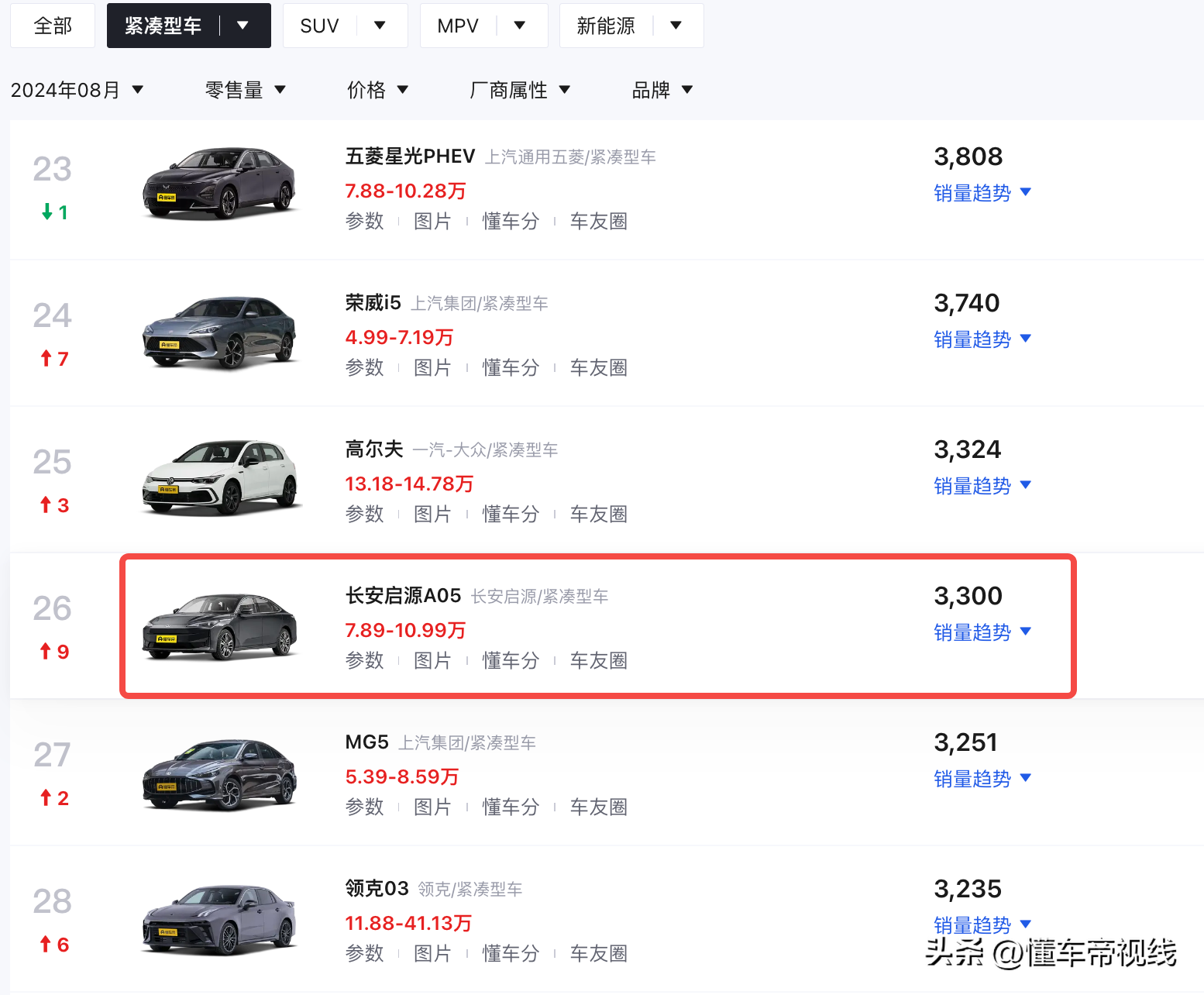Viewport: 1204px width, 995px height.
Task: Open the 2024年08月 month selector
Action: pyautogui.click(x=77, y=90)
